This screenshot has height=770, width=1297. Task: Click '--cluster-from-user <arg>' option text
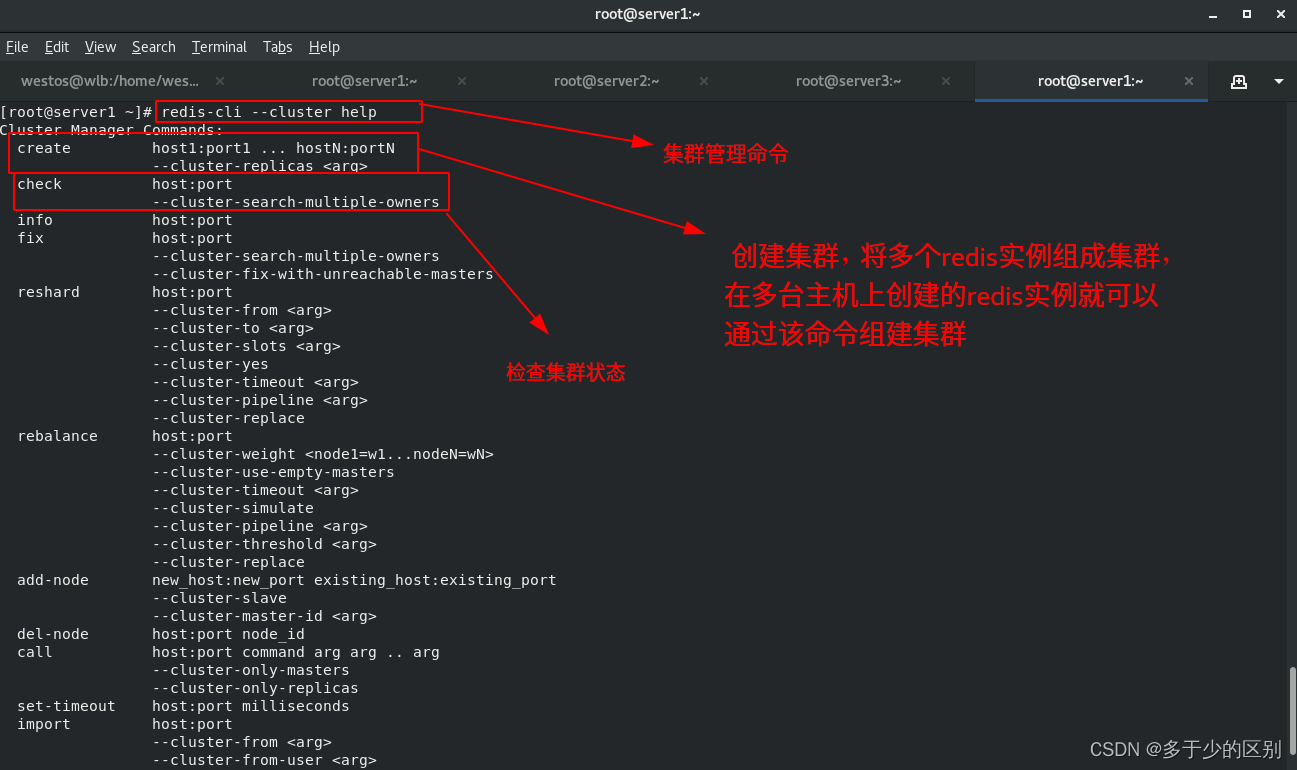point(265,760)
